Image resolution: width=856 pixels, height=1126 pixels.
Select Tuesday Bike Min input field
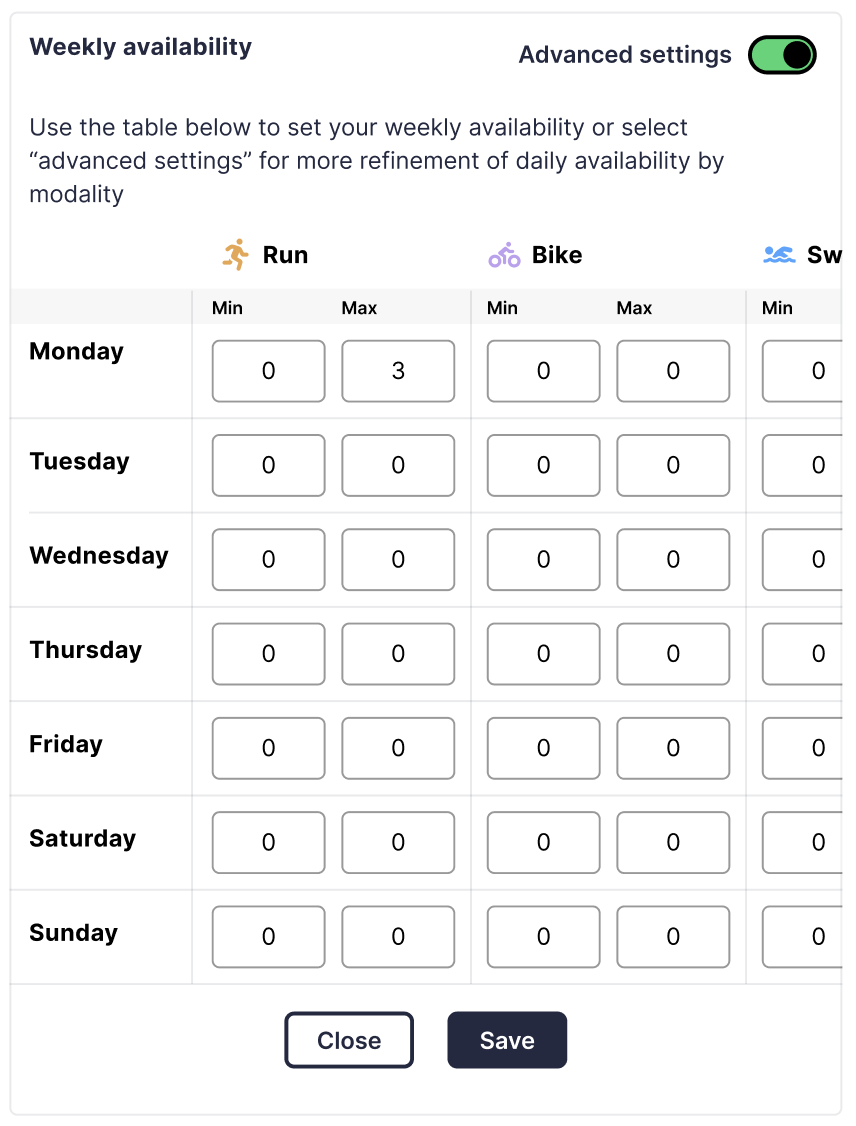coord(544,465)
